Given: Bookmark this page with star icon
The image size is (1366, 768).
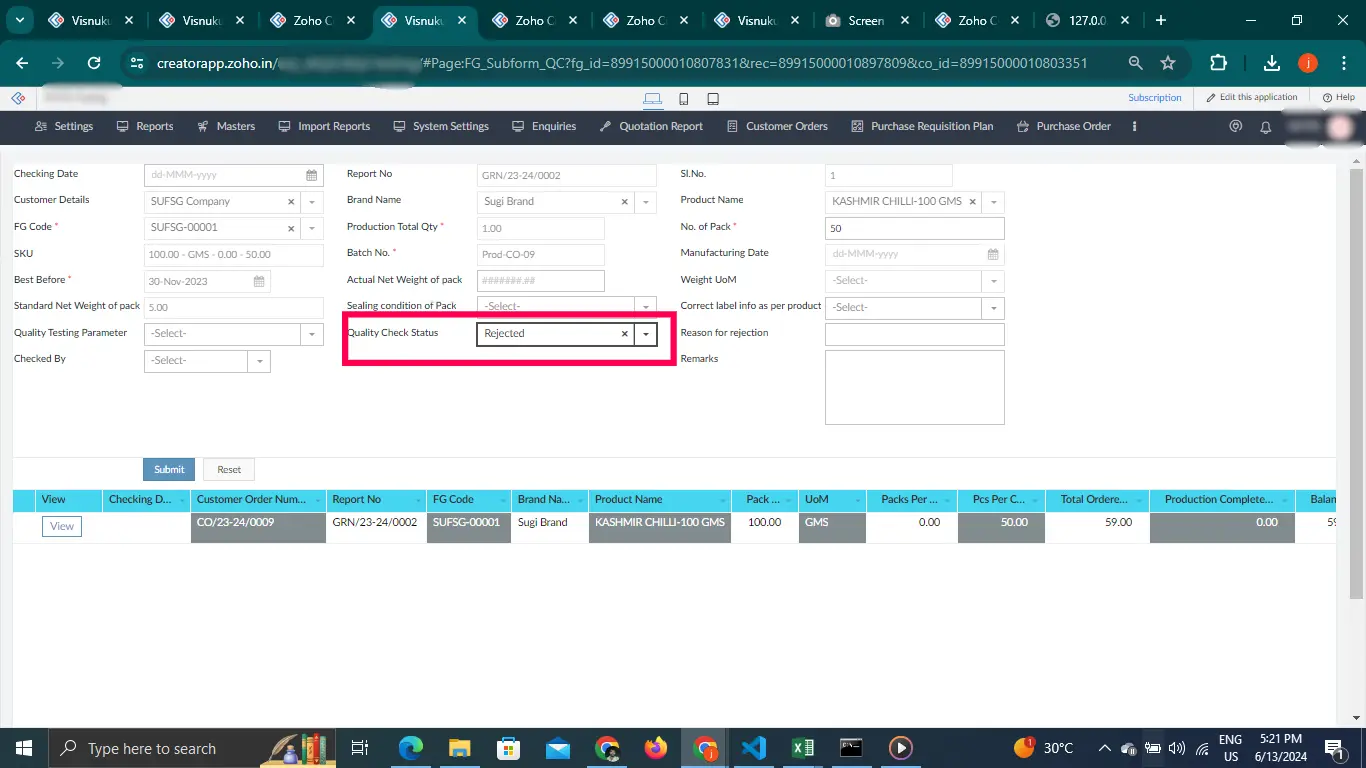Looking at the screenshot, I should tap(1167, 63).
